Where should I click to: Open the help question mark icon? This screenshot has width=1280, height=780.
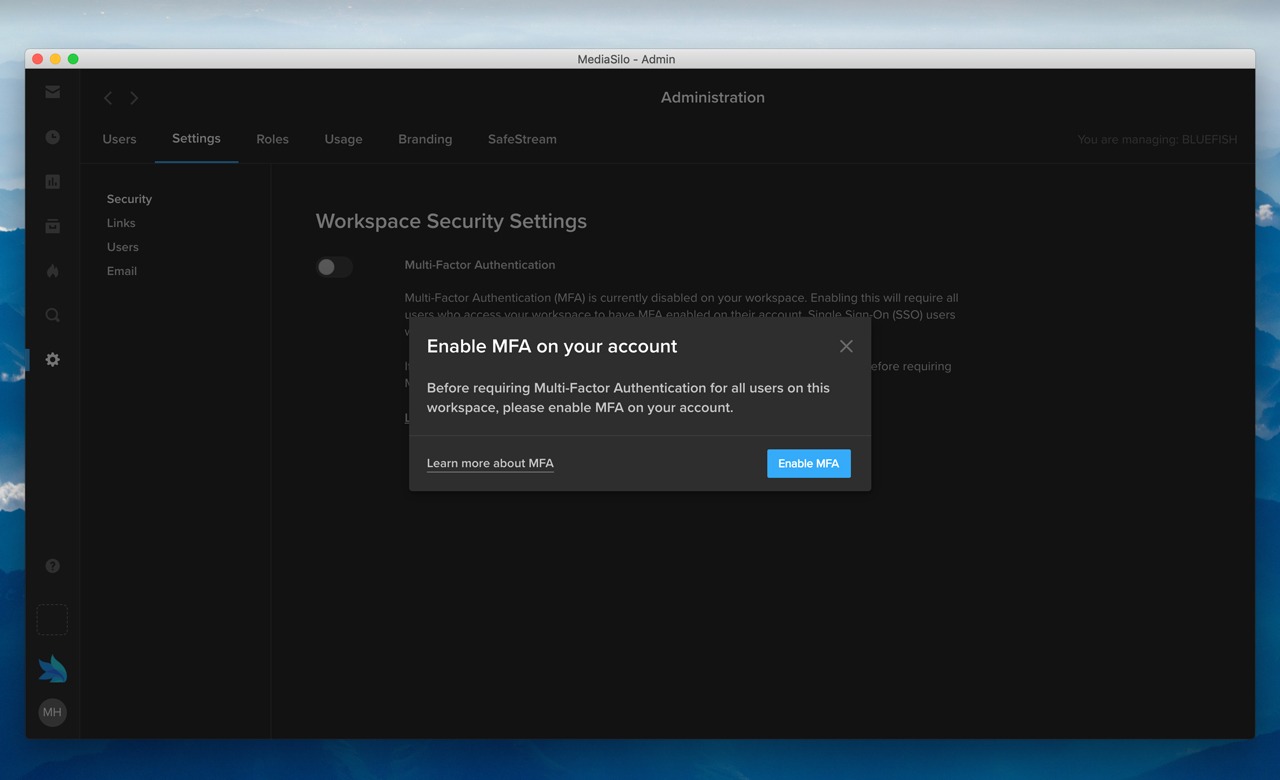(52, 565)
